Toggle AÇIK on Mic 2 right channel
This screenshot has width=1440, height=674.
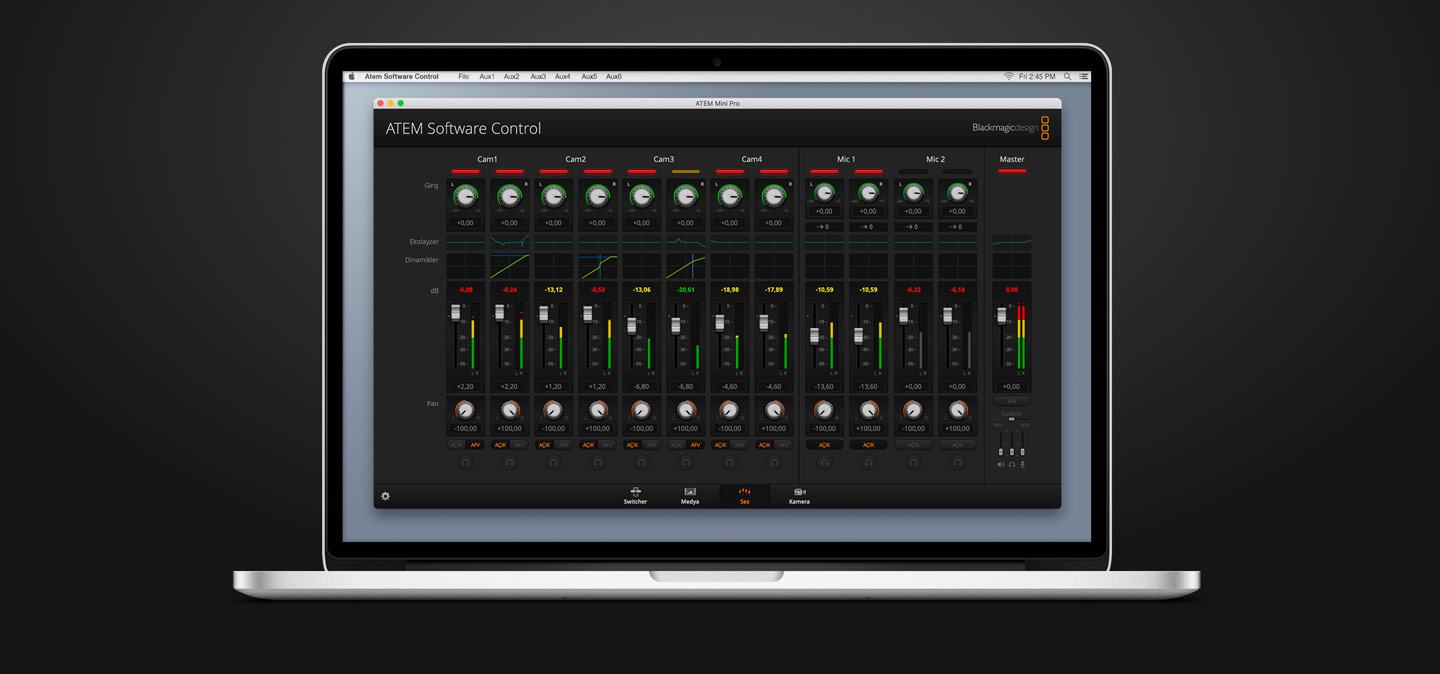(957, 445)
